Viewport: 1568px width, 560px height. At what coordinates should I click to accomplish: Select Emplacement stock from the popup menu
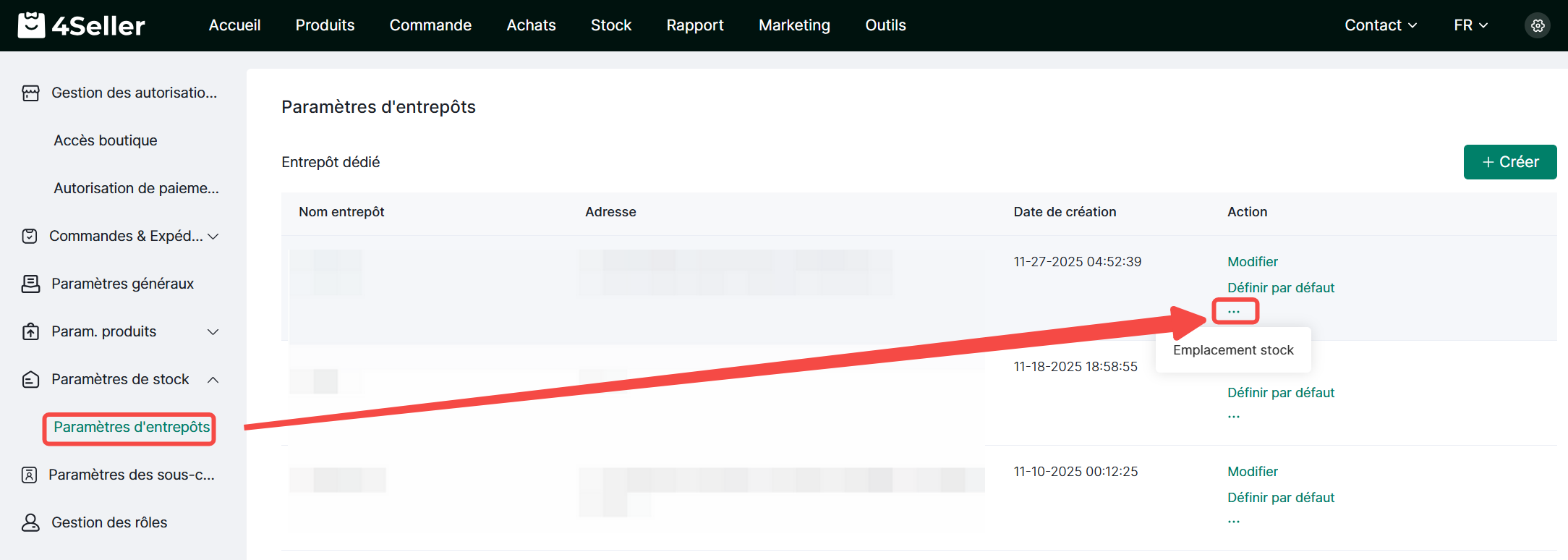1233,350
